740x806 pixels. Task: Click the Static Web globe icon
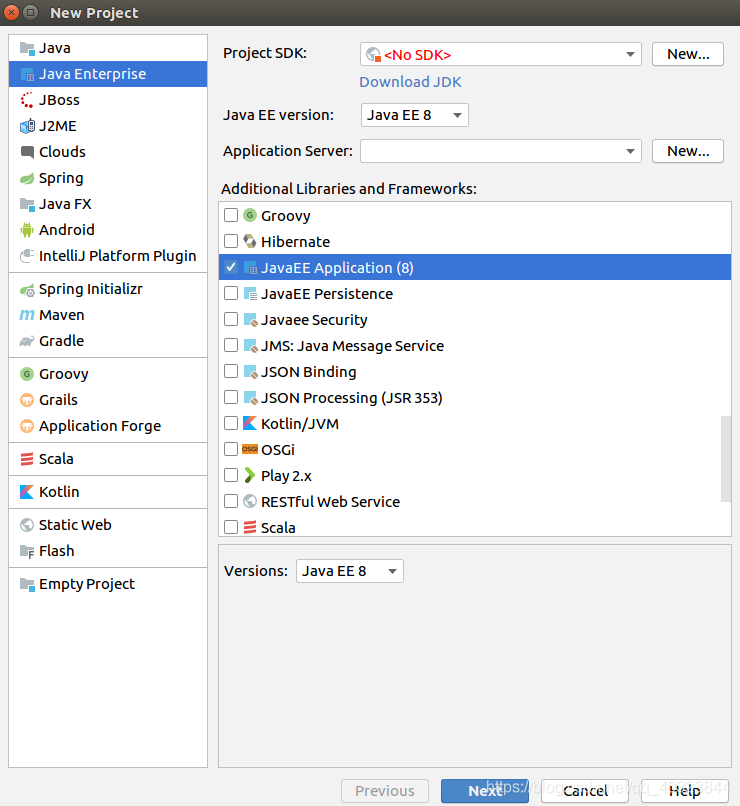pos(27,525)
